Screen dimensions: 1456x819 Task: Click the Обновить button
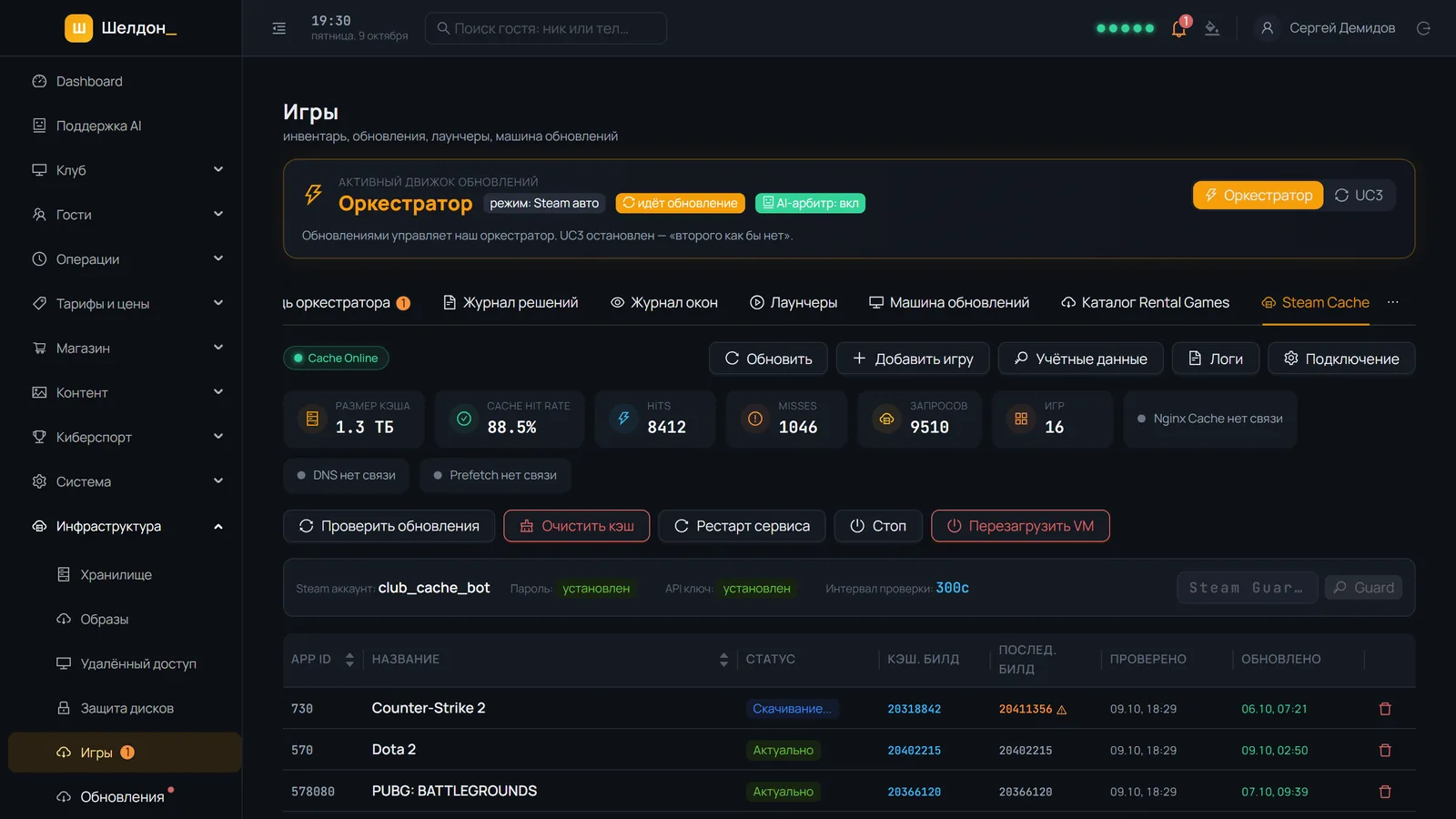pyautogui.click(x=768, y=359)
